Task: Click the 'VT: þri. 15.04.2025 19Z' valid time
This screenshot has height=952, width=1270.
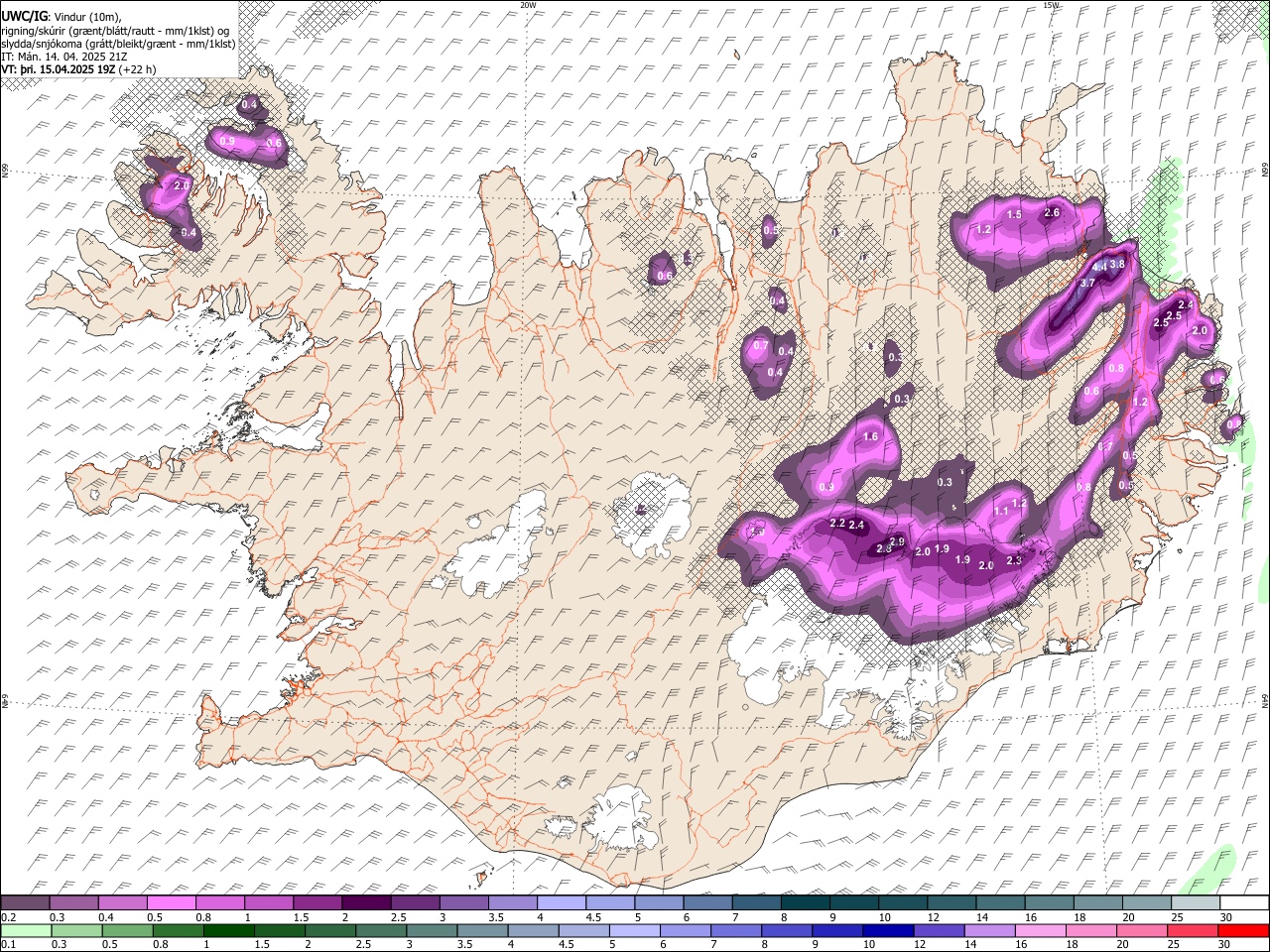Action: tap(58, 69)
